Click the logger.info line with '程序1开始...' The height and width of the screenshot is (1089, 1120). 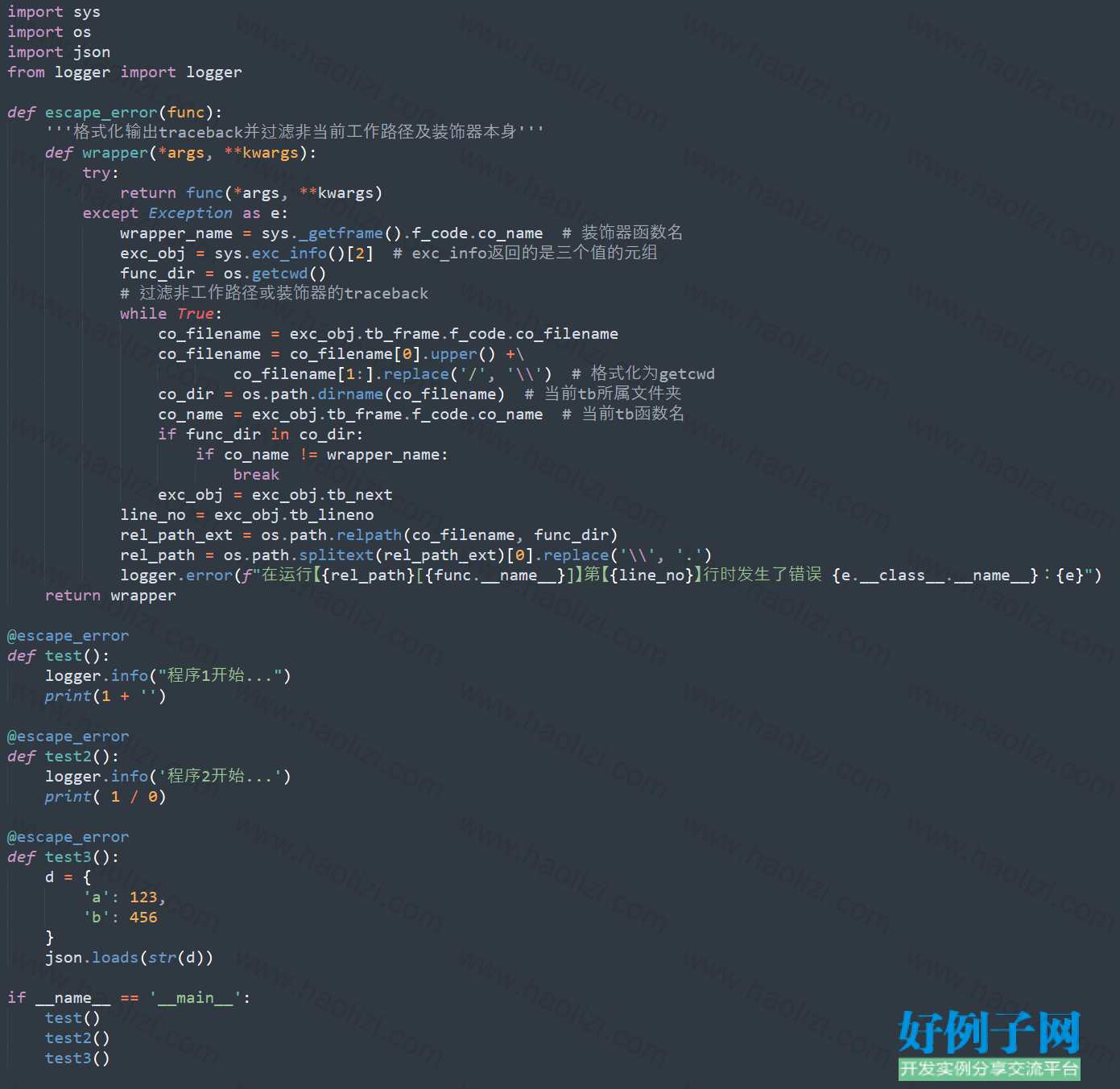[x=168, y=676]
